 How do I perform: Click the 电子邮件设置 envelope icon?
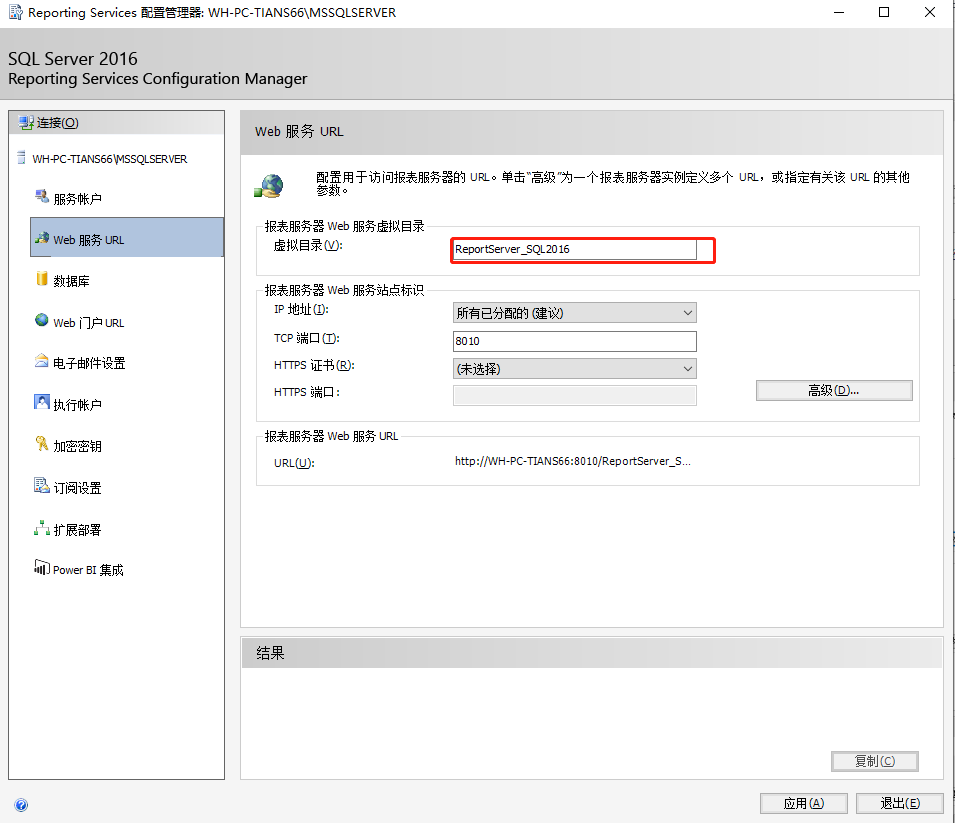(x=41, y=361)
